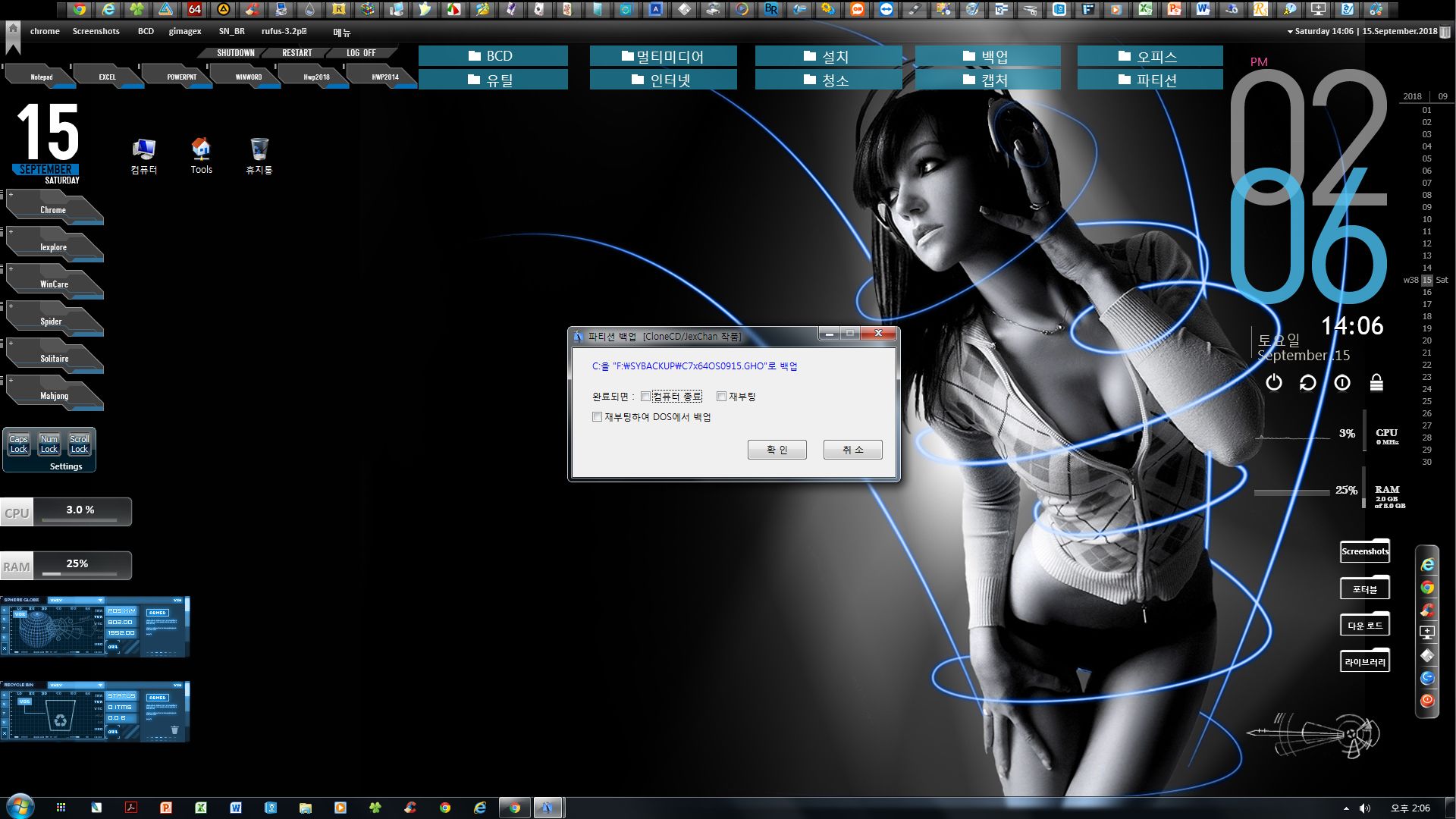Open Internet Explorer icon in right vertical dock
Screen dimensions: 1456x819
point(1427,565)
